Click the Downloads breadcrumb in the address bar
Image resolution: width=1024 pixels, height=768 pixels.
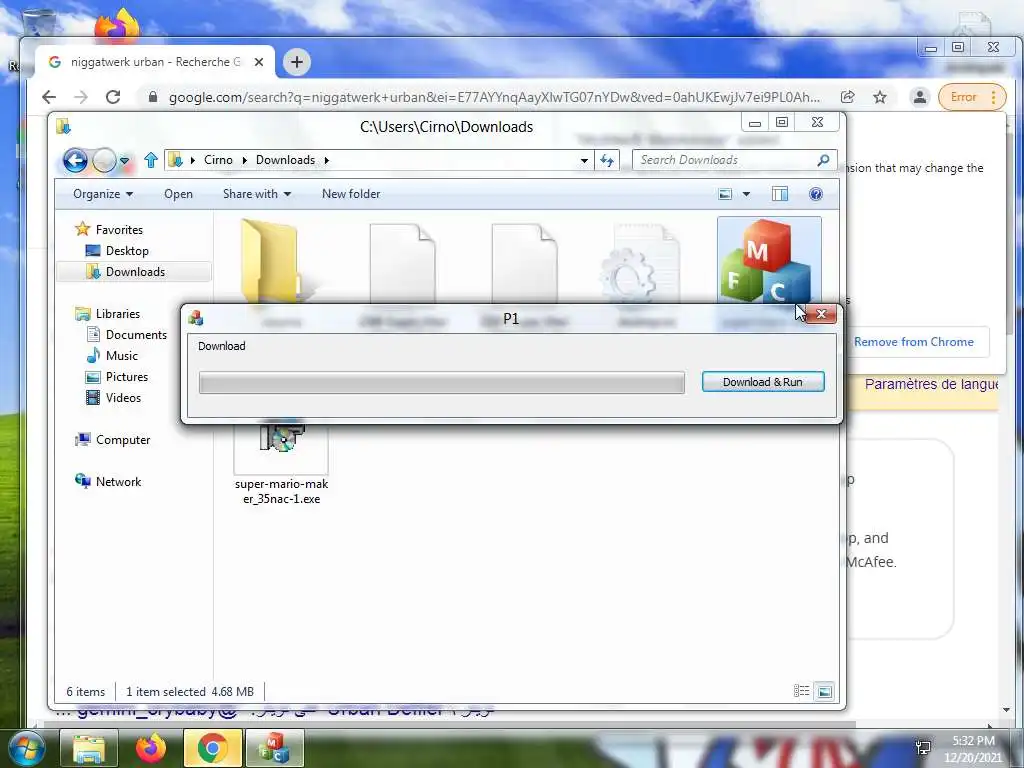coord(285,160)
